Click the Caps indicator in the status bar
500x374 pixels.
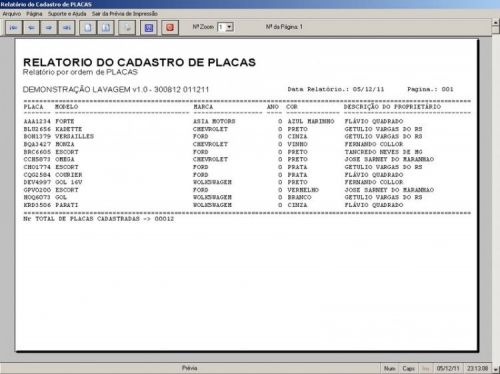click(408, 368)
